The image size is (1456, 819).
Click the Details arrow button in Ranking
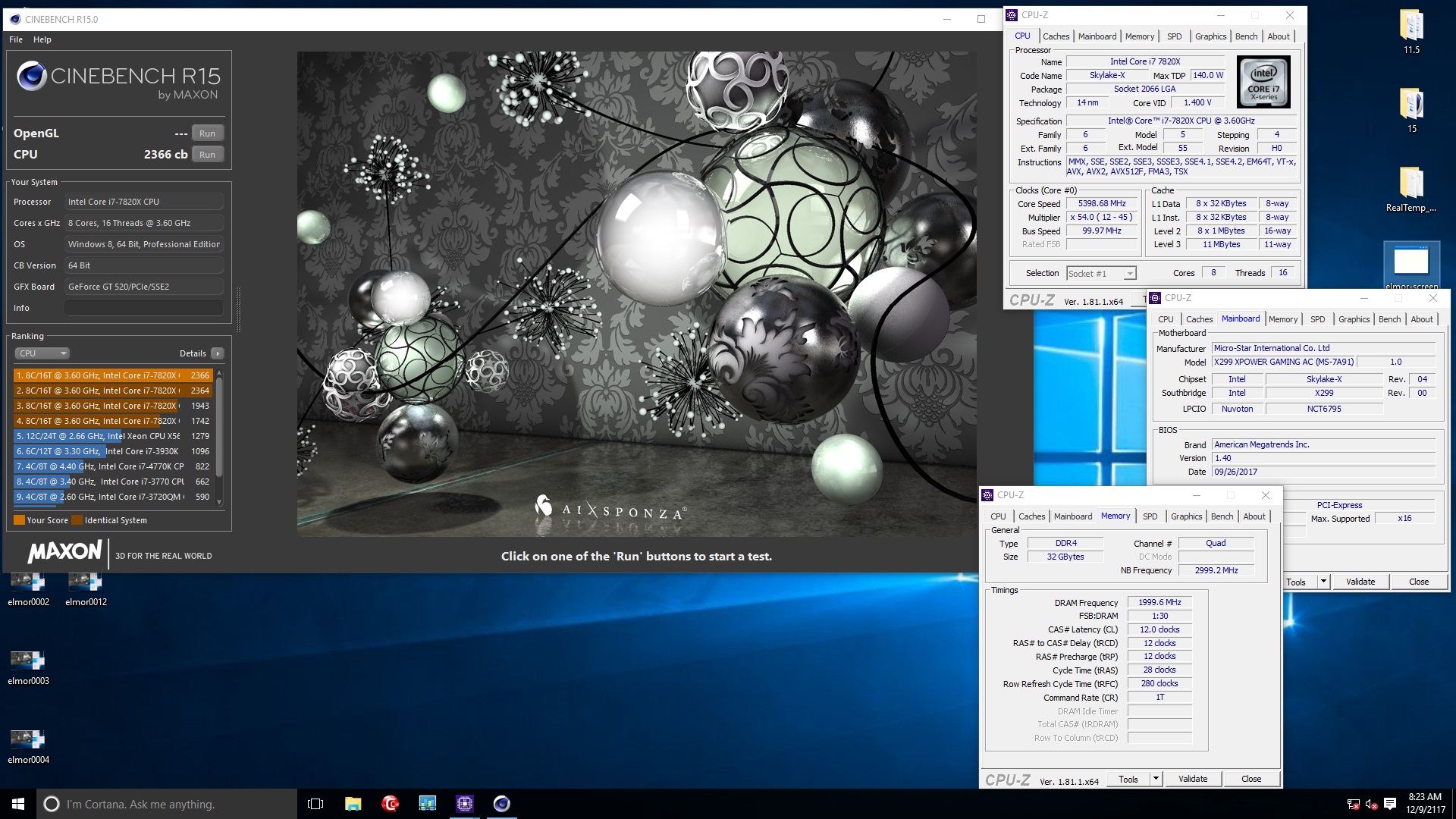click(218, 353)
